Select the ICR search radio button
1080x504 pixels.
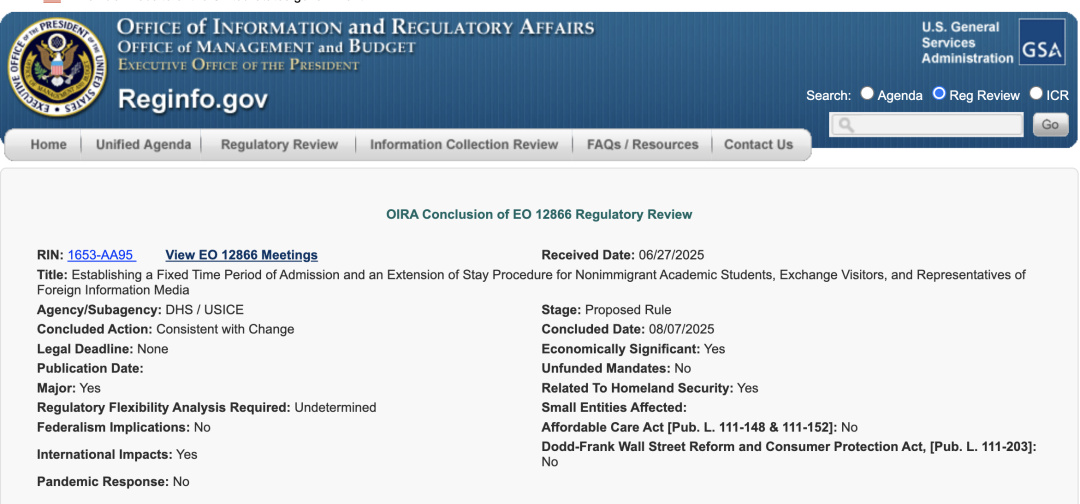(1036, 94)
